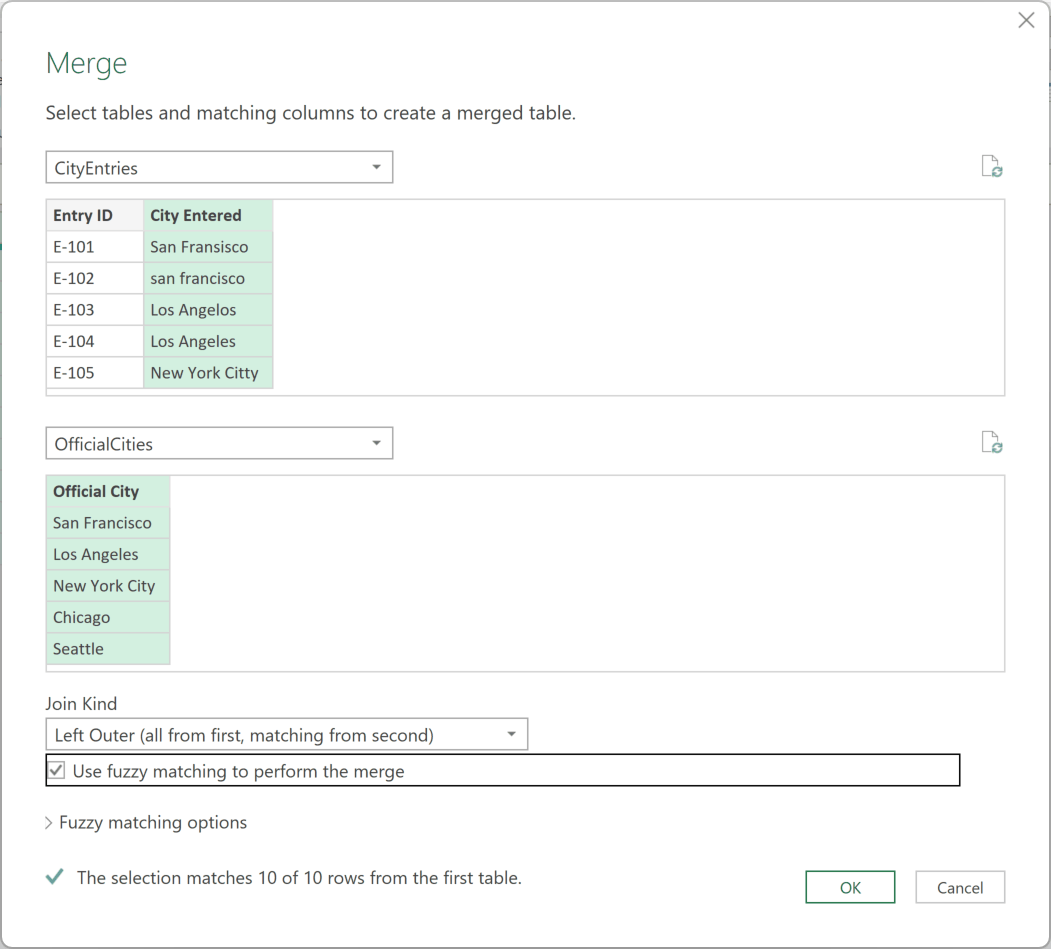Click the Chicago cell
The image size is (1051, 949).
pyautogui.click(x=108, y=617)
